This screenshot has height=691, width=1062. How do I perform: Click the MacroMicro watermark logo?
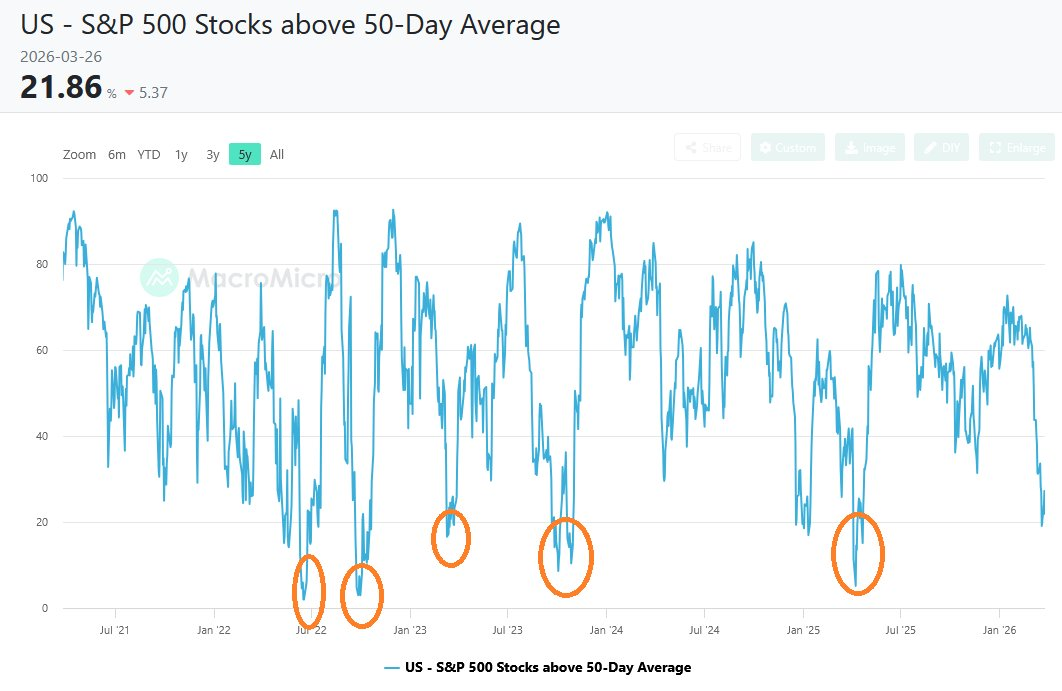[160, 278]
